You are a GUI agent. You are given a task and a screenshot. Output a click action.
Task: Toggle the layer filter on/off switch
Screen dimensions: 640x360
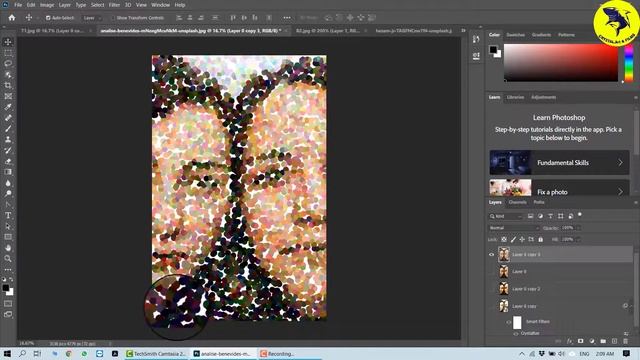click(580, 215)
